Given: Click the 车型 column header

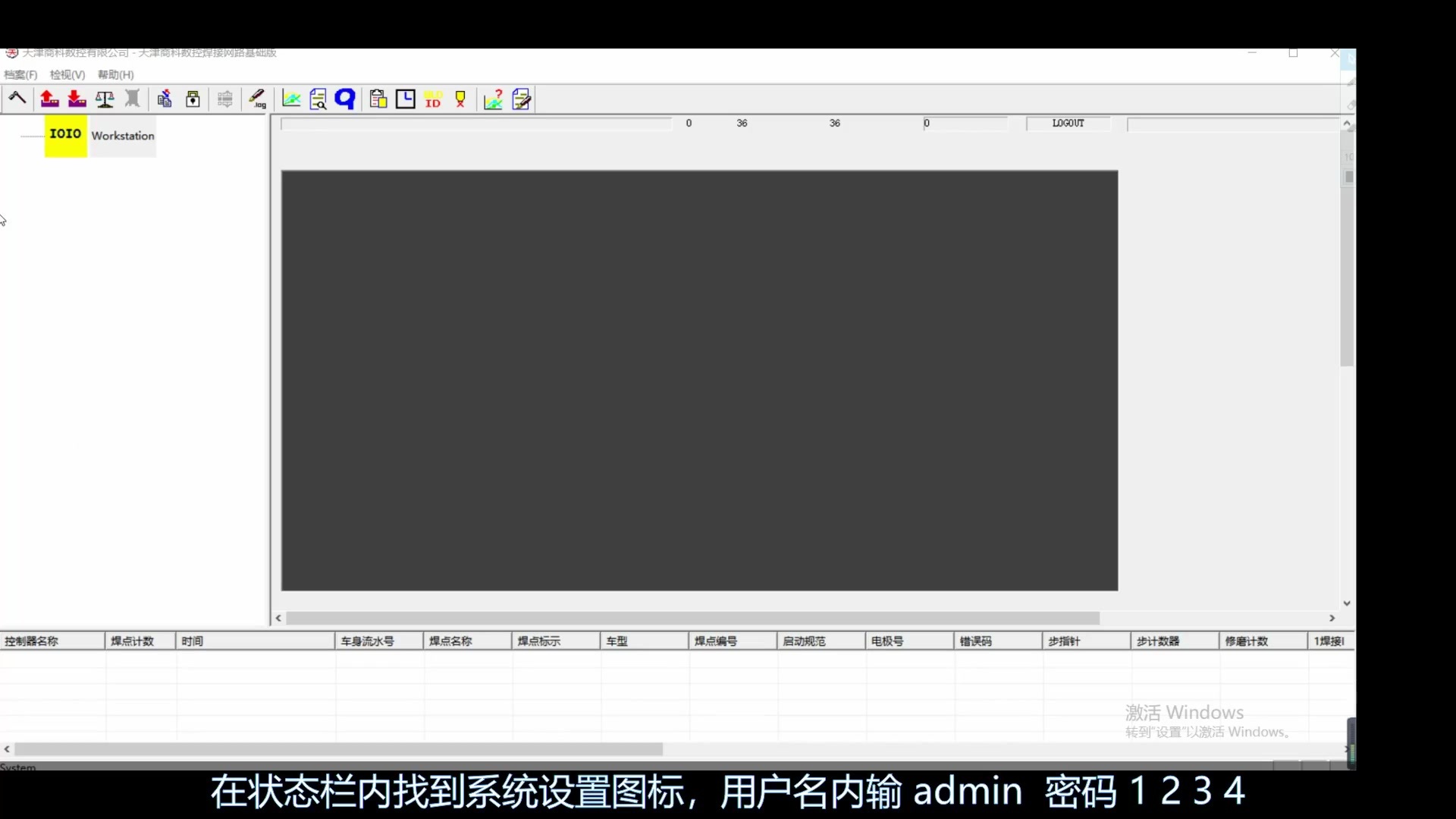Looking at the screenshot, I should 645,641.
